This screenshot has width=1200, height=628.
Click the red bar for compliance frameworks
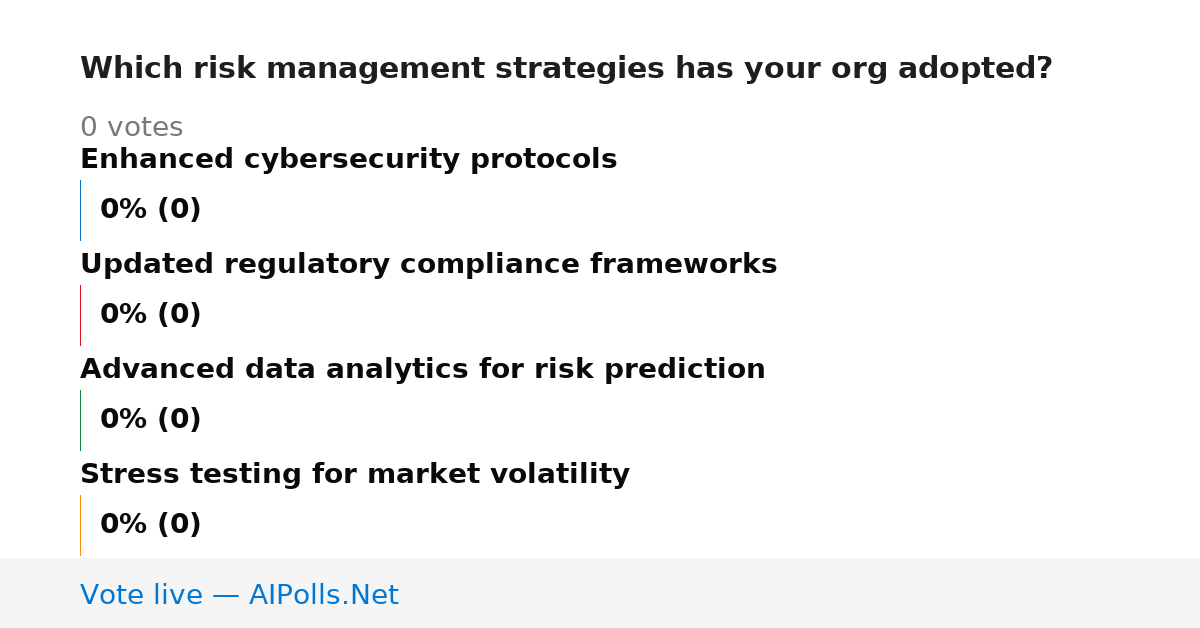pos(80,315)
